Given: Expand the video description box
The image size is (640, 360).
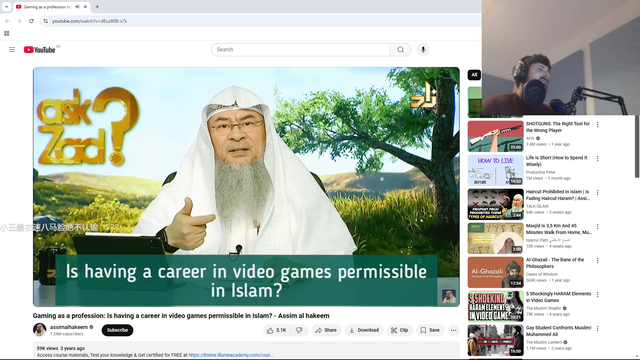Looking at the screenshot, I should pyautogui.click(x=246, y=351).
